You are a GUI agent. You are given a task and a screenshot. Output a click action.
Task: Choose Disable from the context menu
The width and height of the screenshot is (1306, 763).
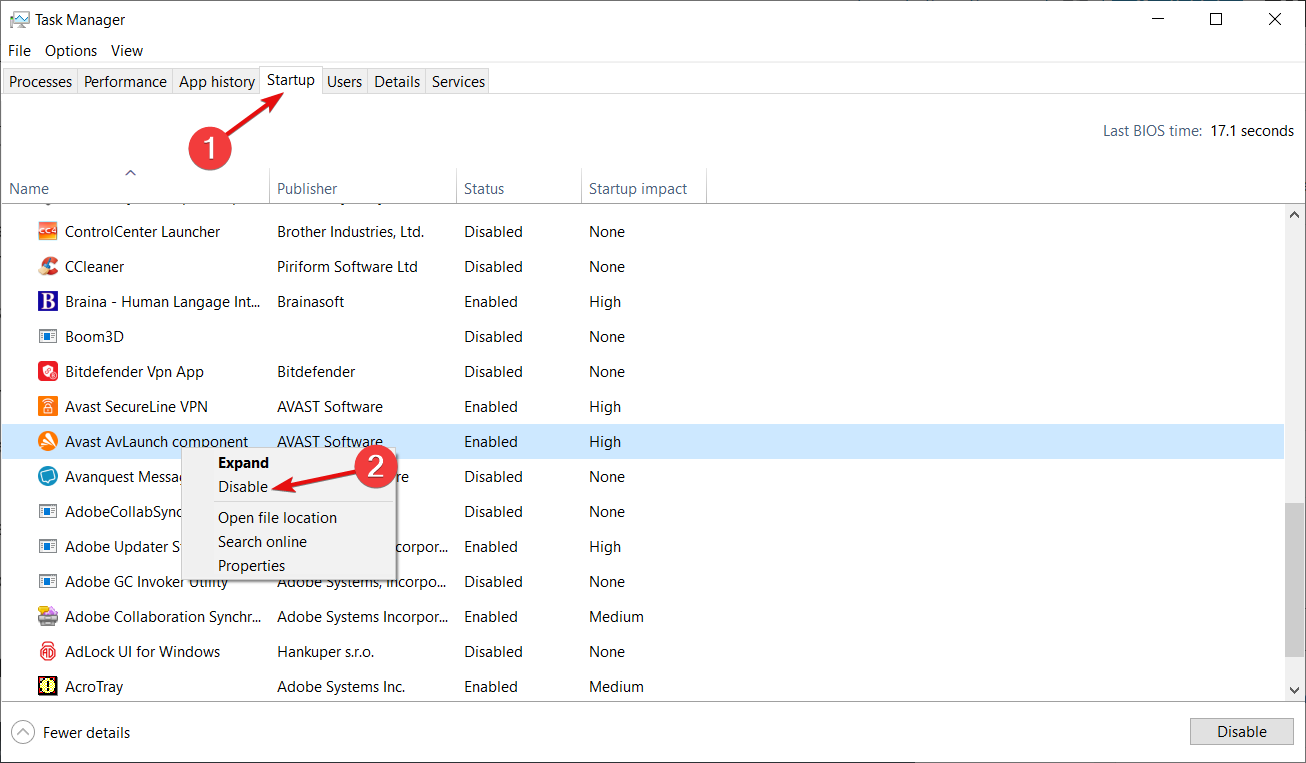(x=243, y=487)
